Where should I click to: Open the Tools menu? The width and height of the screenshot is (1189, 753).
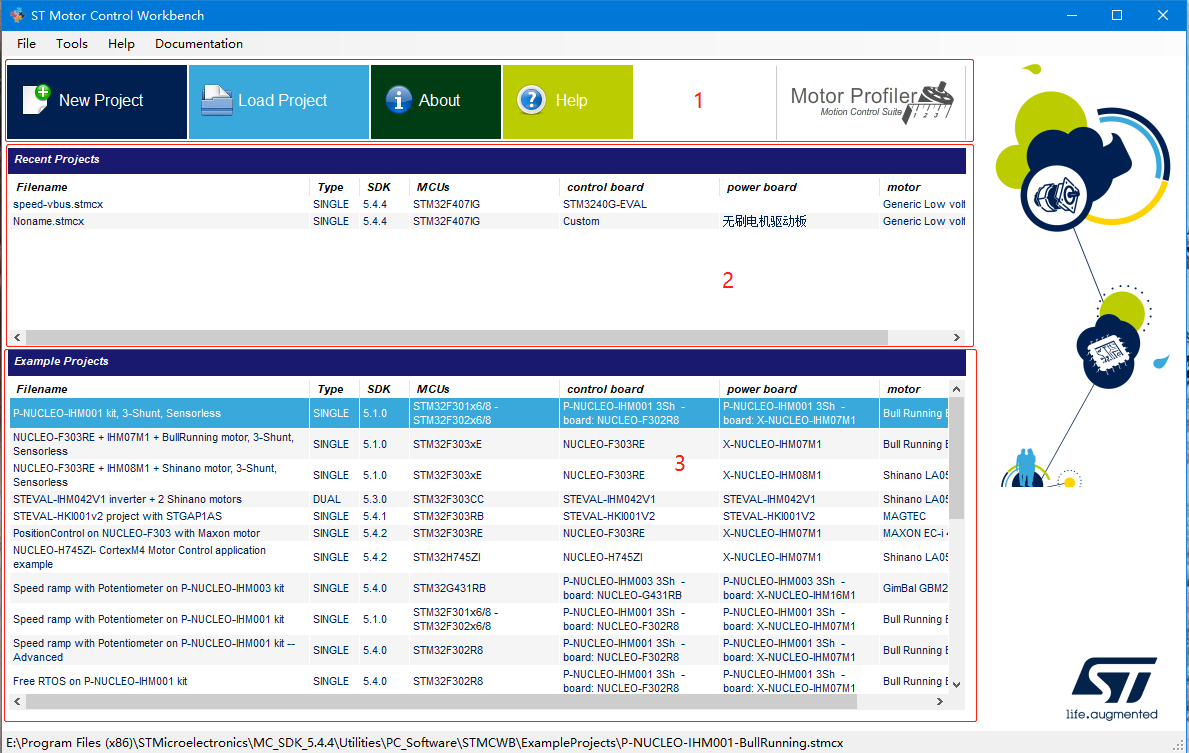(72, 43)
